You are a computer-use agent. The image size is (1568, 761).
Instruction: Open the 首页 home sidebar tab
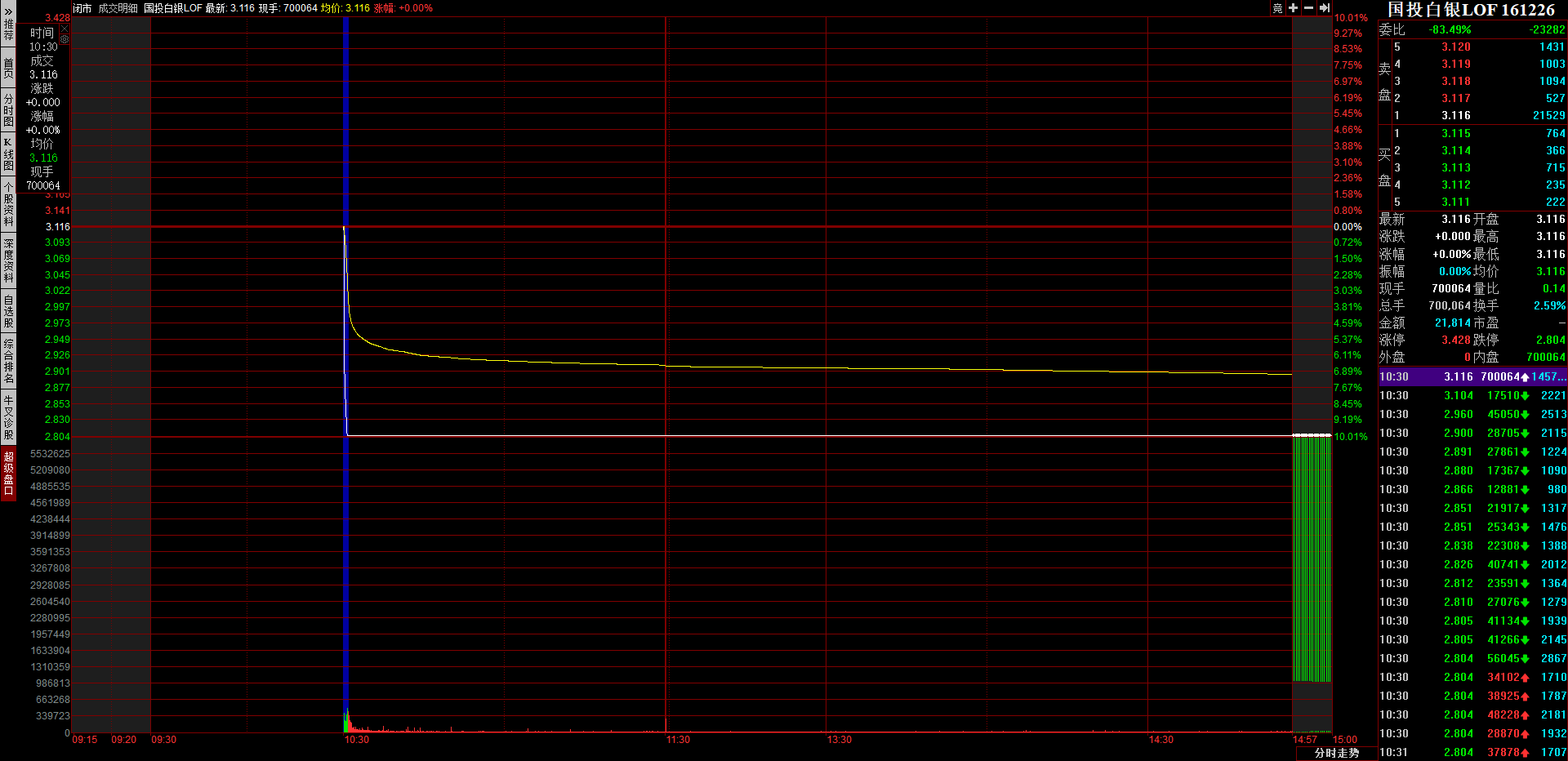pos(8,68)
